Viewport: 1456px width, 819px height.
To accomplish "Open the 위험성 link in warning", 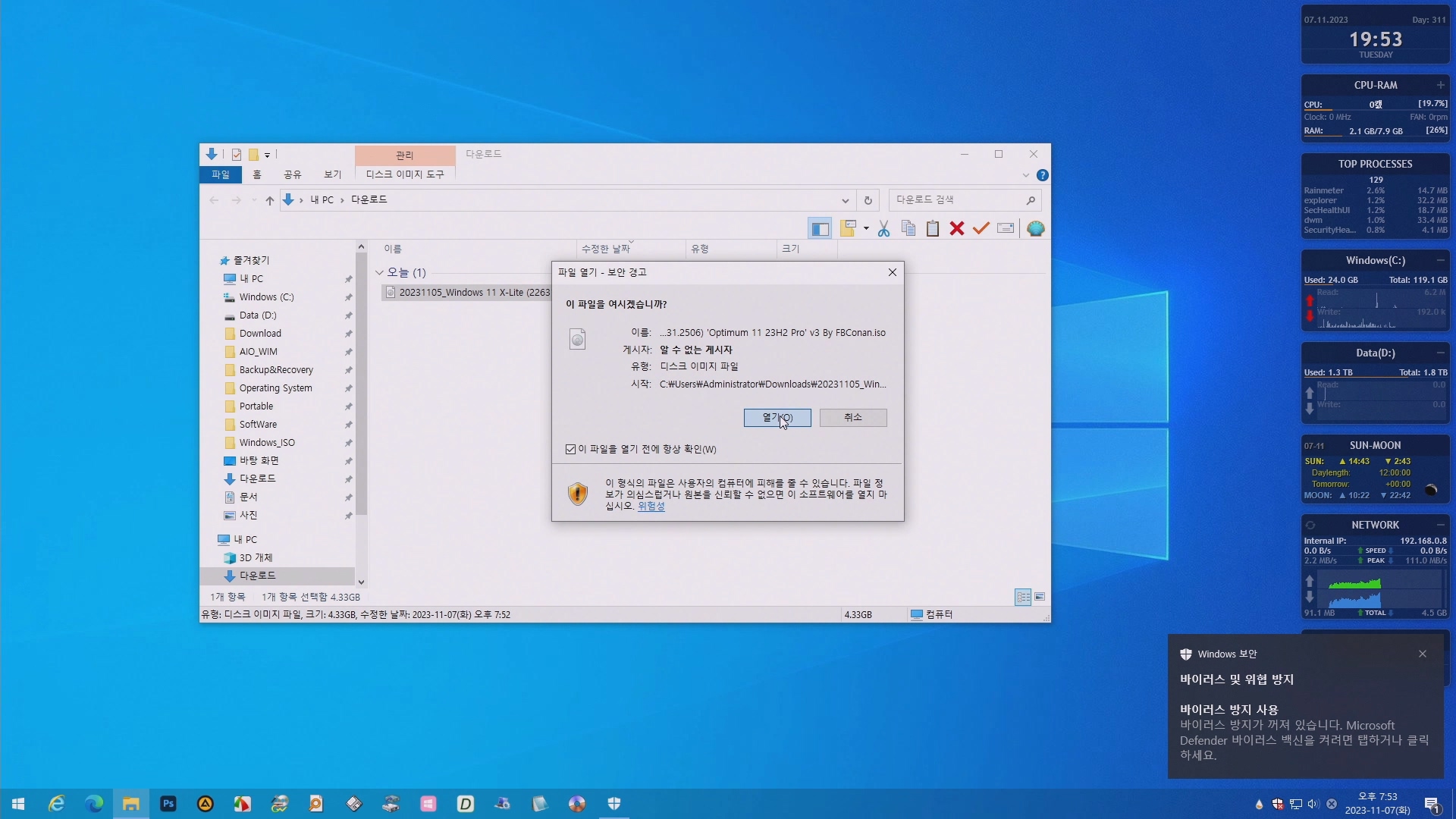I will [x=651, y=507].
